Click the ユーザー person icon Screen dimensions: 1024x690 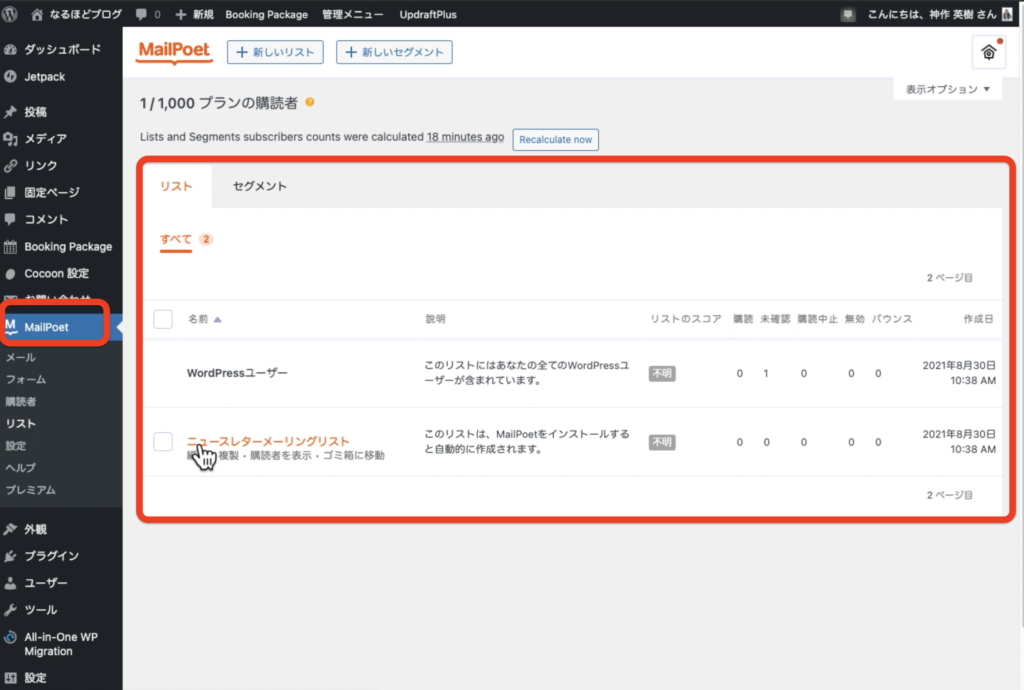(10, 582)
